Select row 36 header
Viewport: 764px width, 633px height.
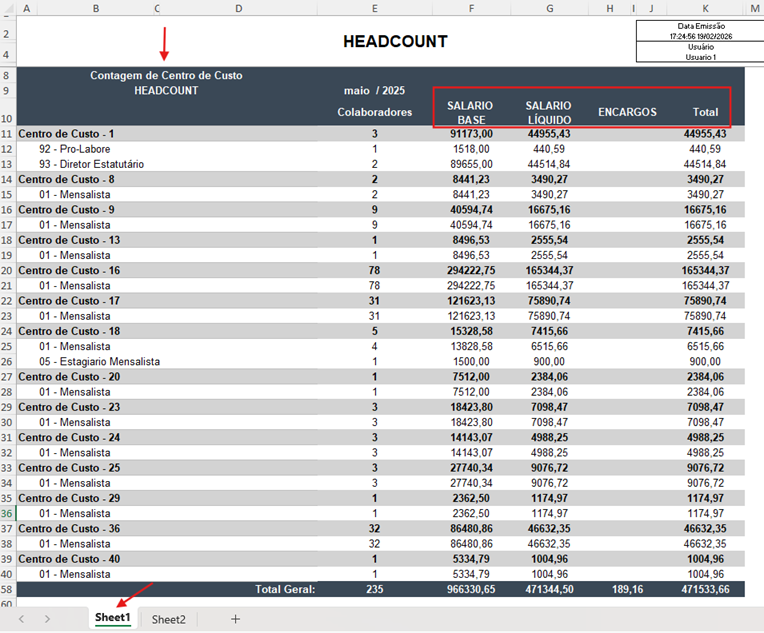click(7, 513)
